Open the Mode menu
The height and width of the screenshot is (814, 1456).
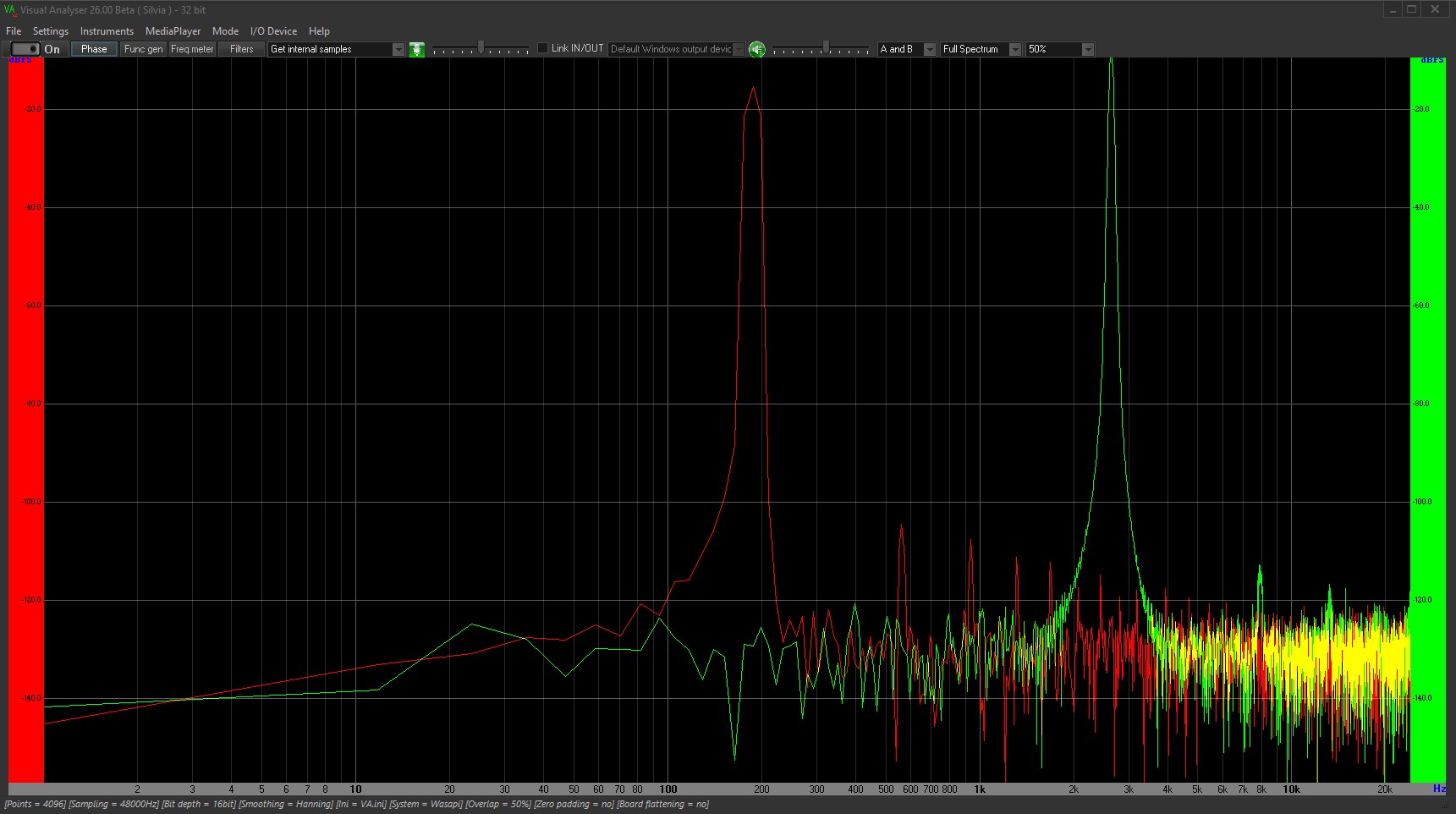pyautogui.click(x=225, y=31)
